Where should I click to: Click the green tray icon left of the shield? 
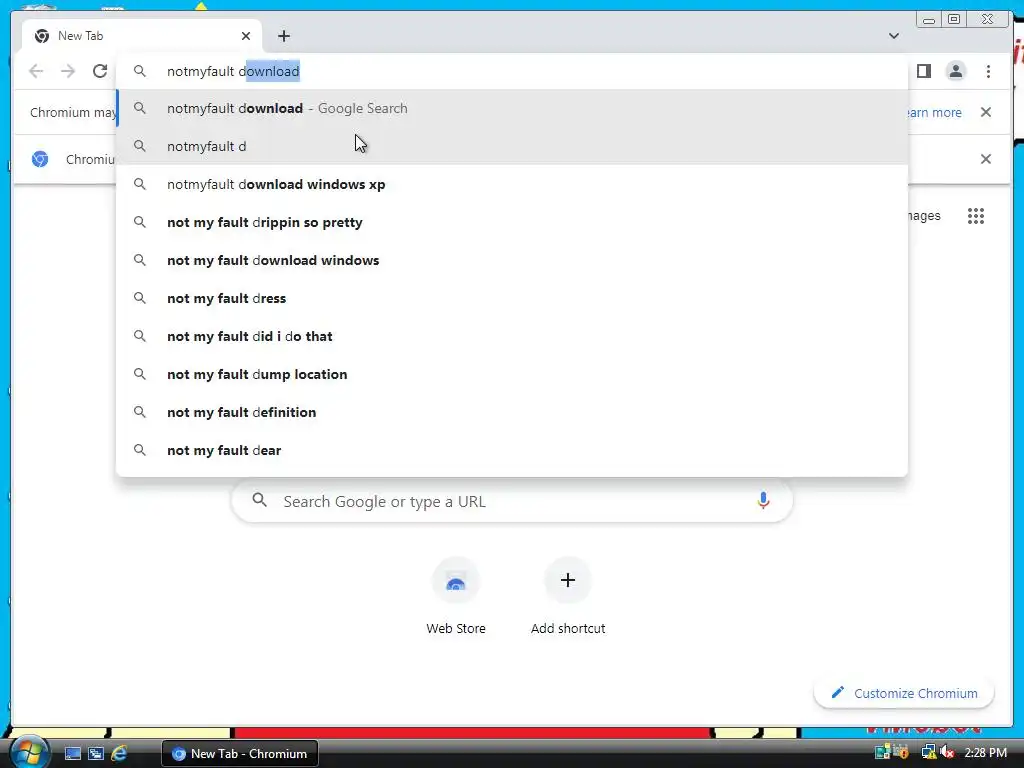(883, 752)
